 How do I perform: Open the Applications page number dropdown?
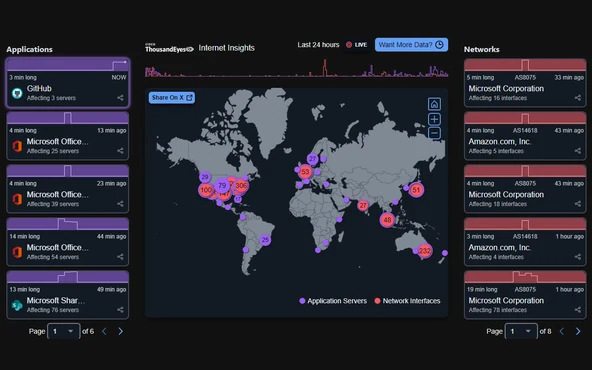(x=63, y=331)
